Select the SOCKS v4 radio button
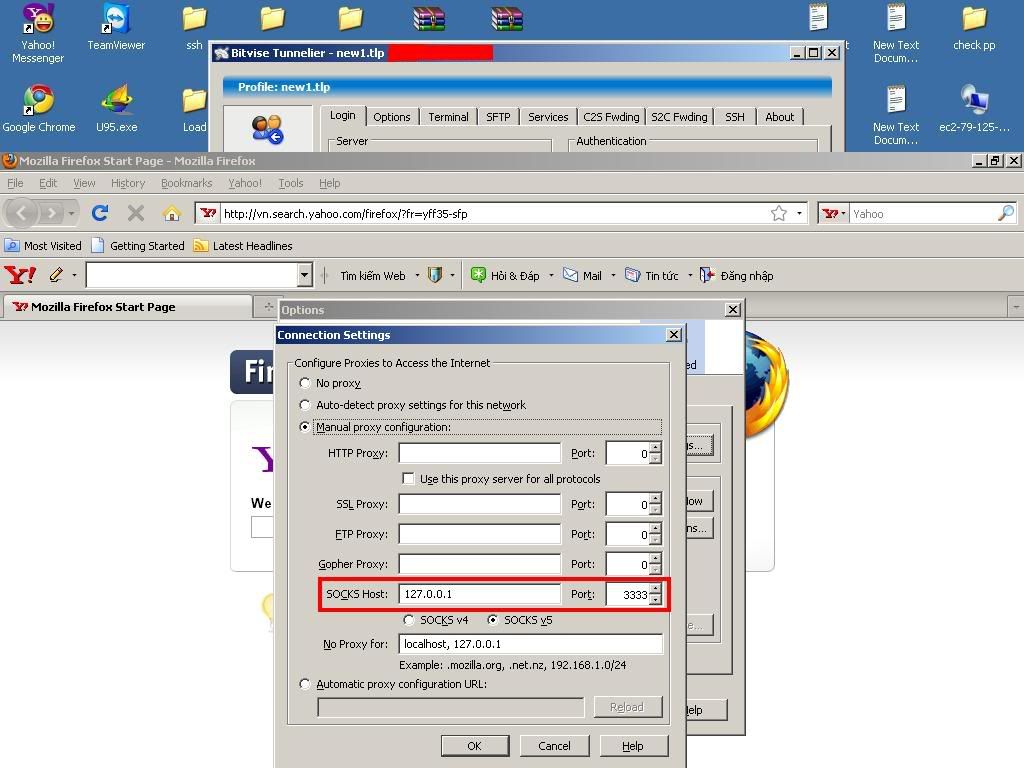 pos(409,620)
